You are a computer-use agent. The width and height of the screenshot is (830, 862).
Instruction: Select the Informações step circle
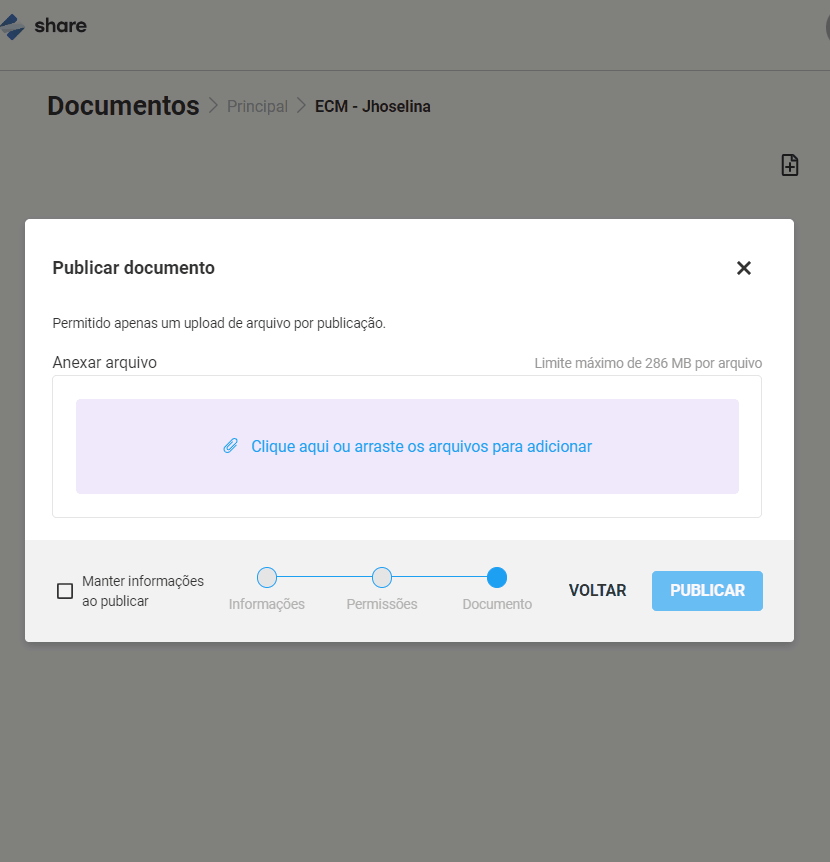[267, 577]
